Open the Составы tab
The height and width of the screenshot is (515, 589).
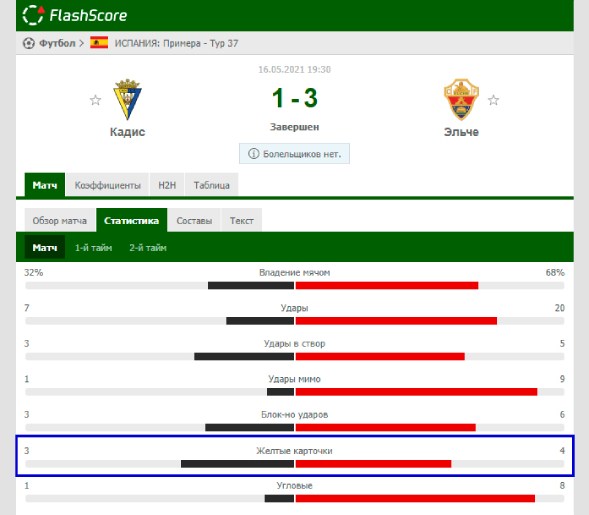pyautogui.click(x=194, y=220)
